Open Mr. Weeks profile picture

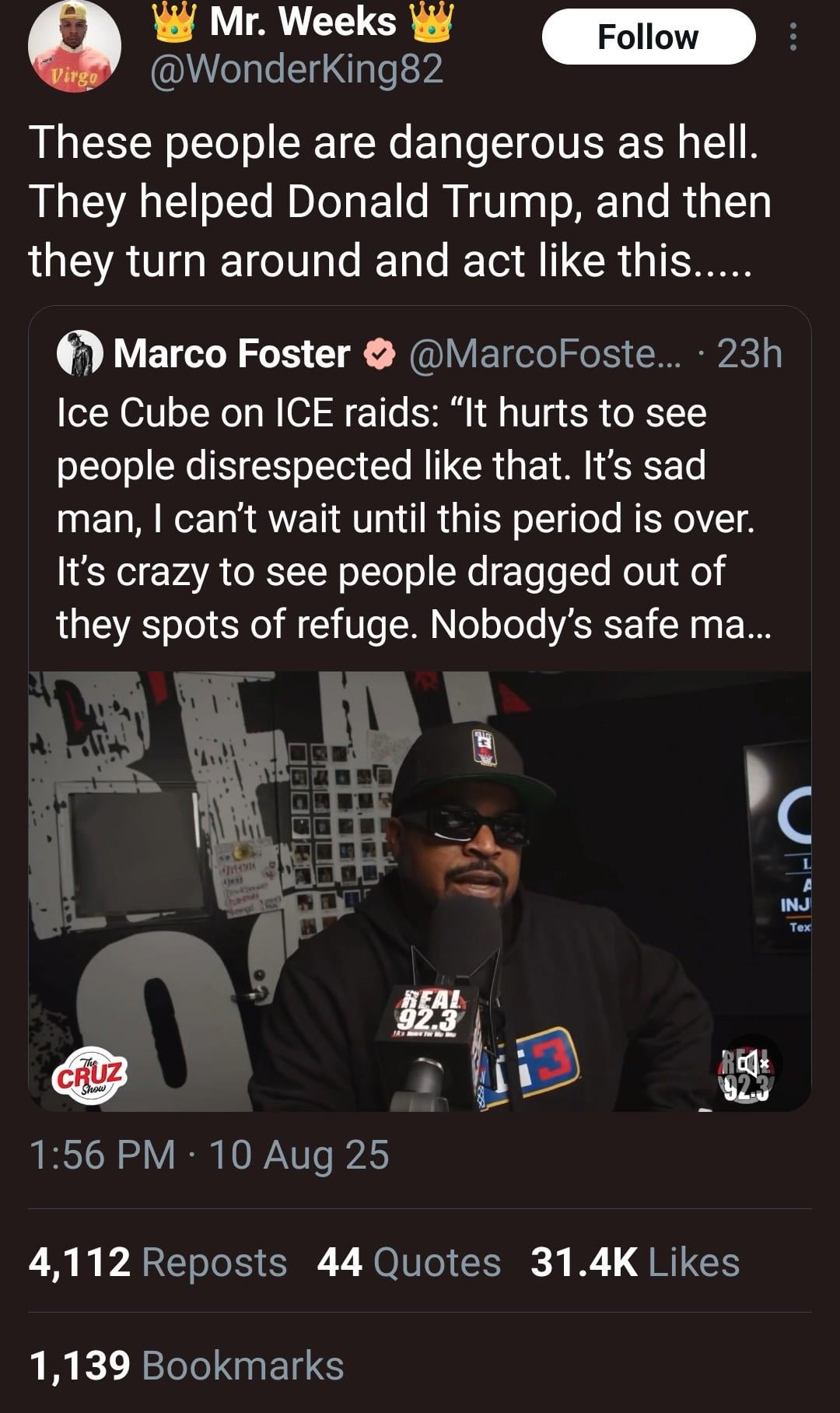click(75, 46)
